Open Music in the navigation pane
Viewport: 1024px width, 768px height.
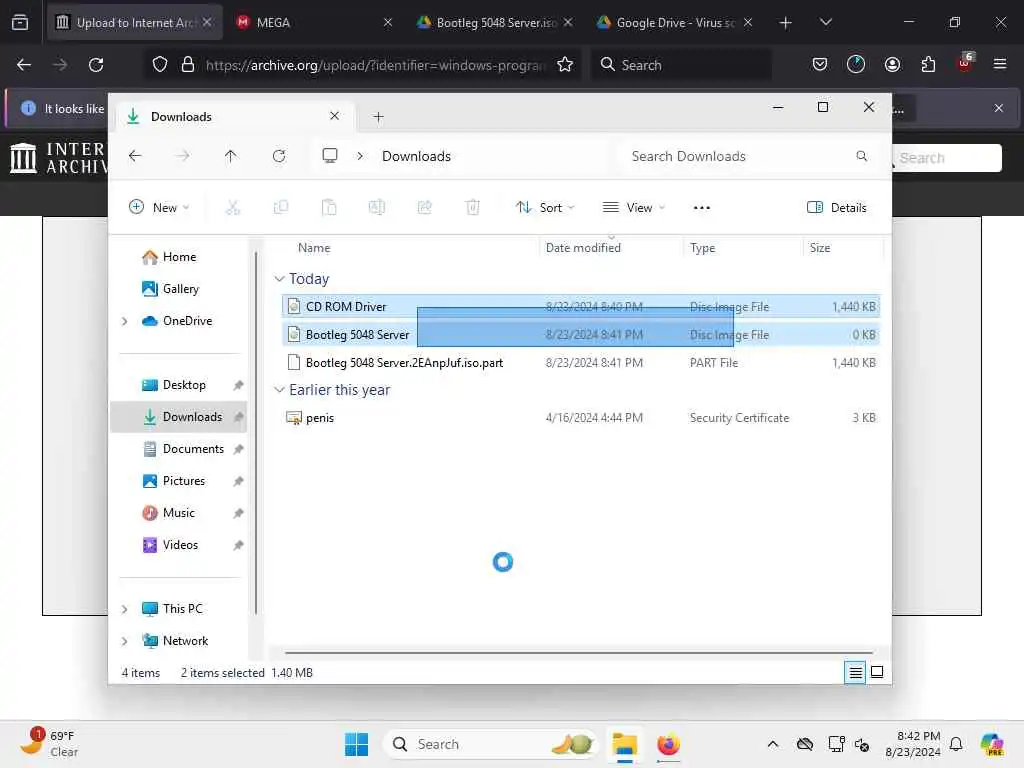[178, 513]
